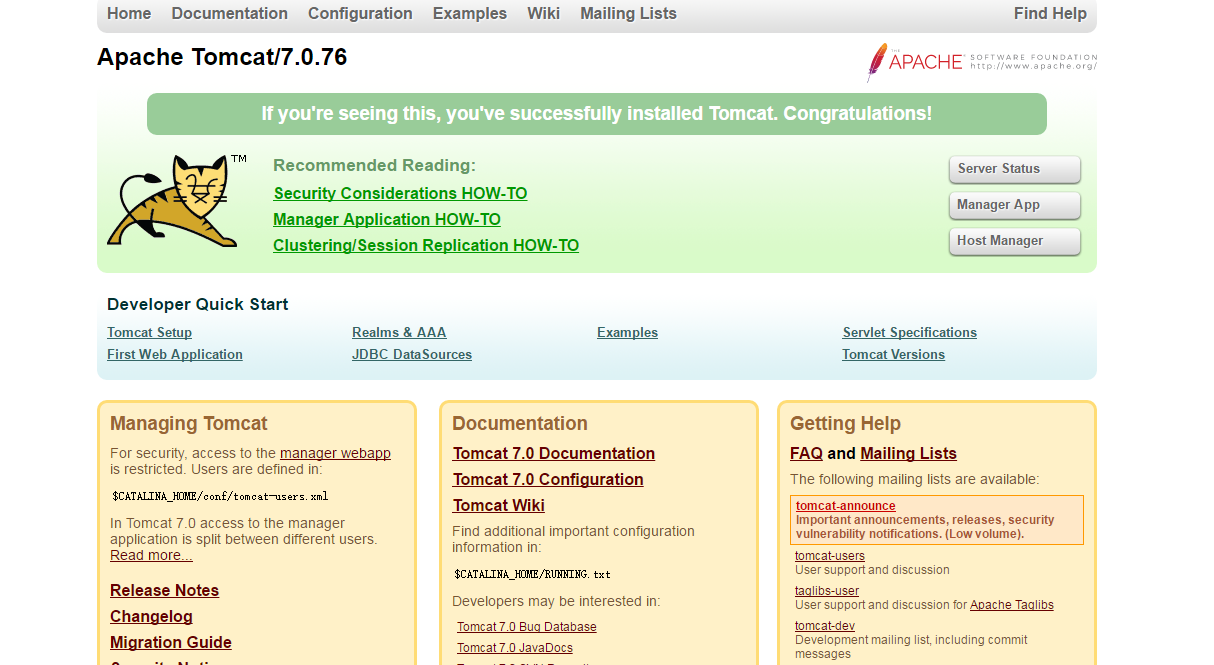Open Manager Application HOW-TO link
1214x665 pixels.
(x=387, y=220)
